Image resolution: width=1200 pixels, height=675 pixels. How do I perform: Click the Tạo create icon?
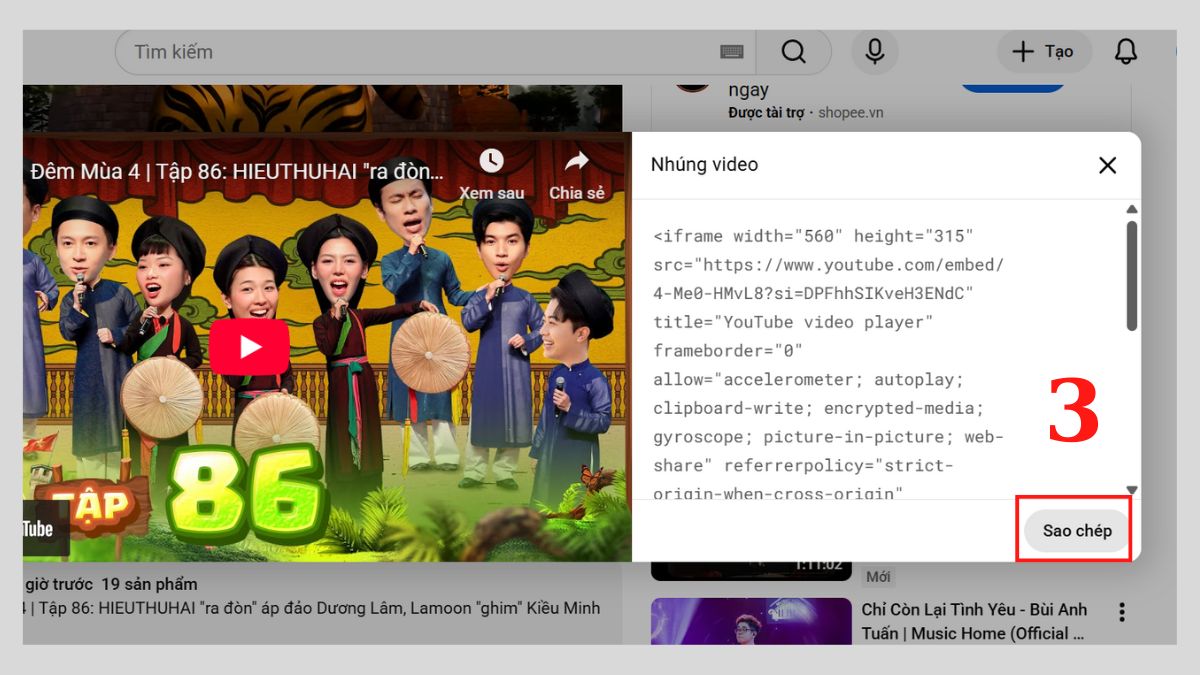point(1044,51)
